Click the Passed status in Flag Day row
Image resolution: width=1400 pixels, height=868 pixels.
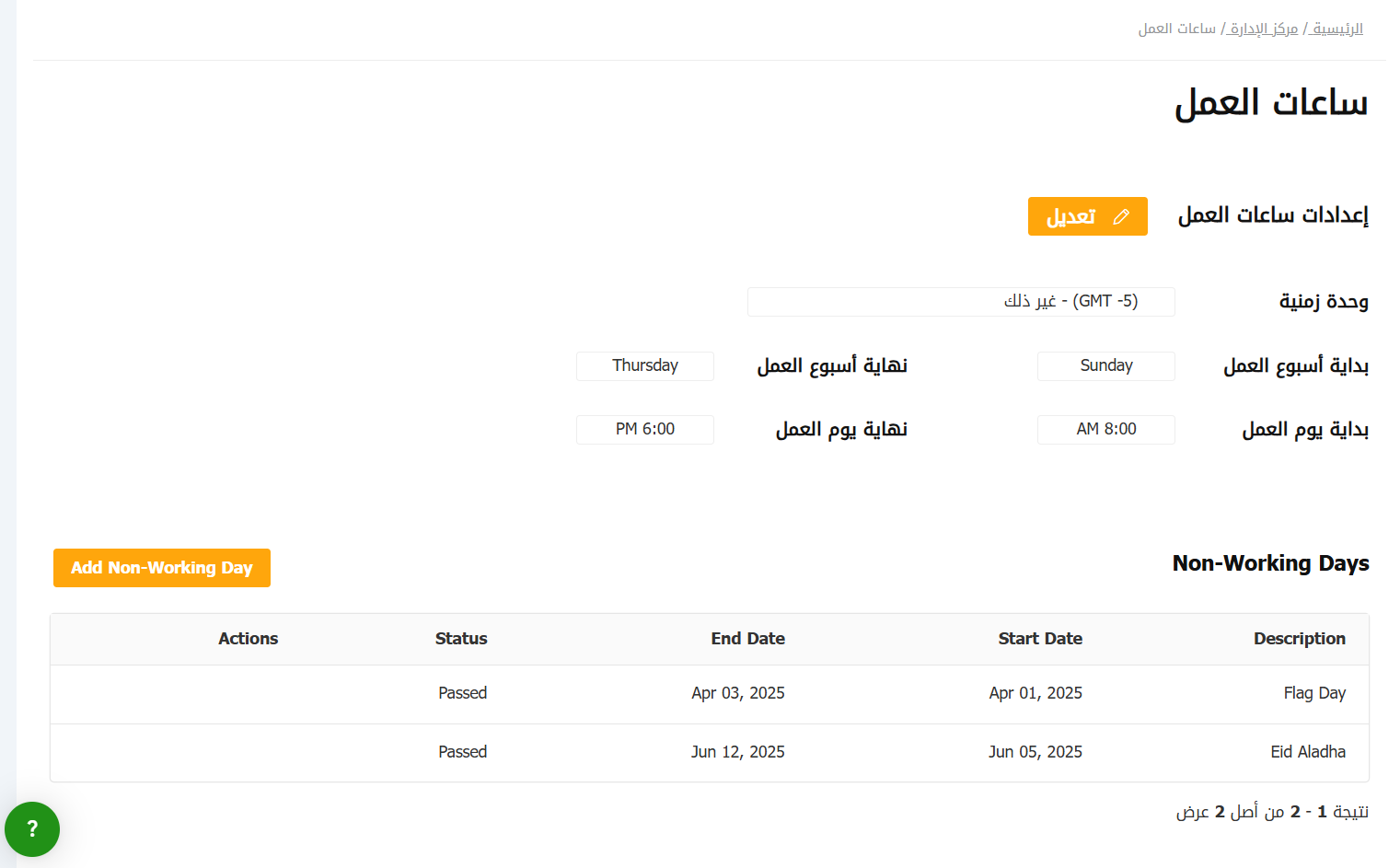[x=462, y=693]
